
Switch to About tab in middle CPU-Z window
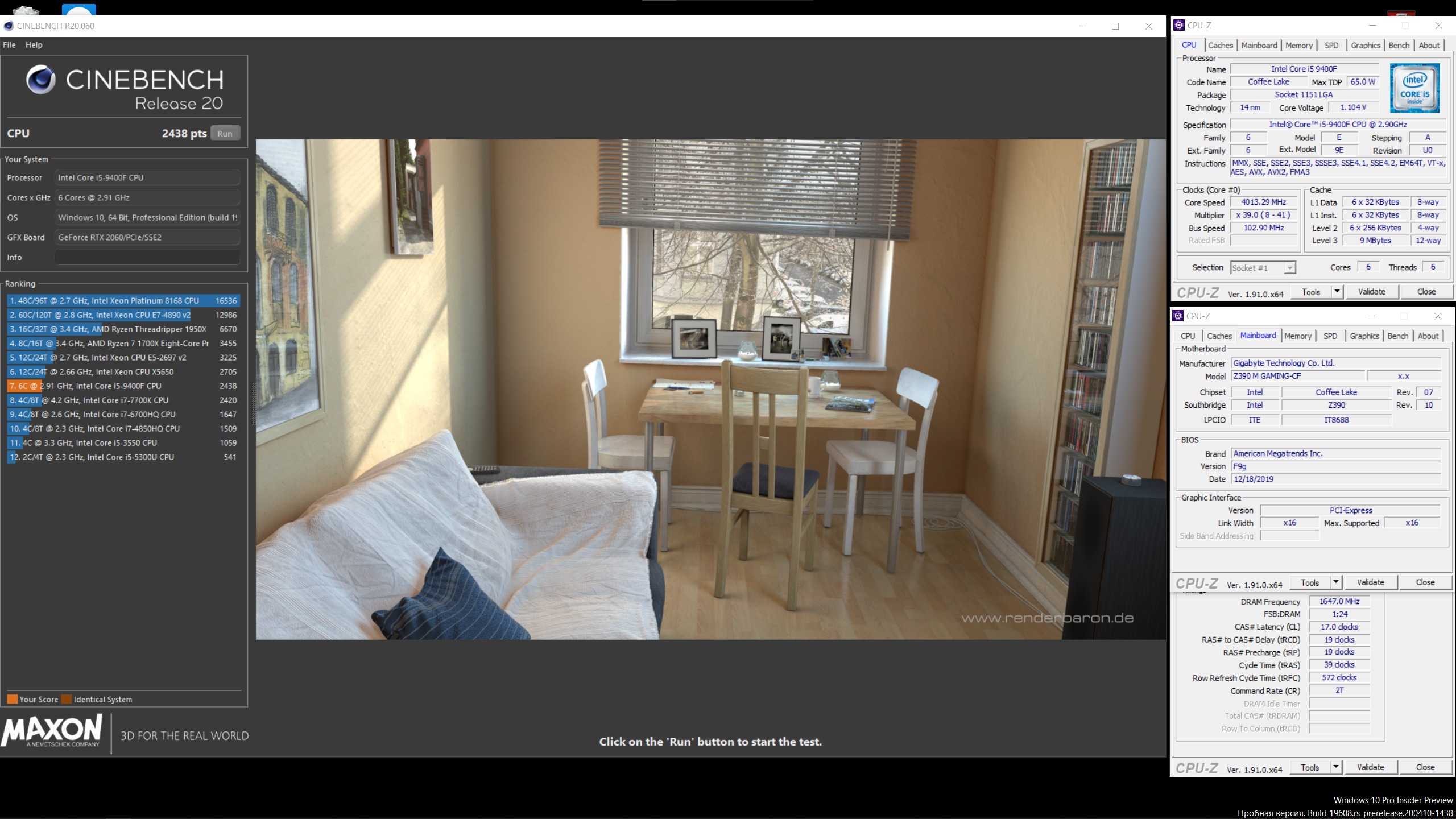1428,336
